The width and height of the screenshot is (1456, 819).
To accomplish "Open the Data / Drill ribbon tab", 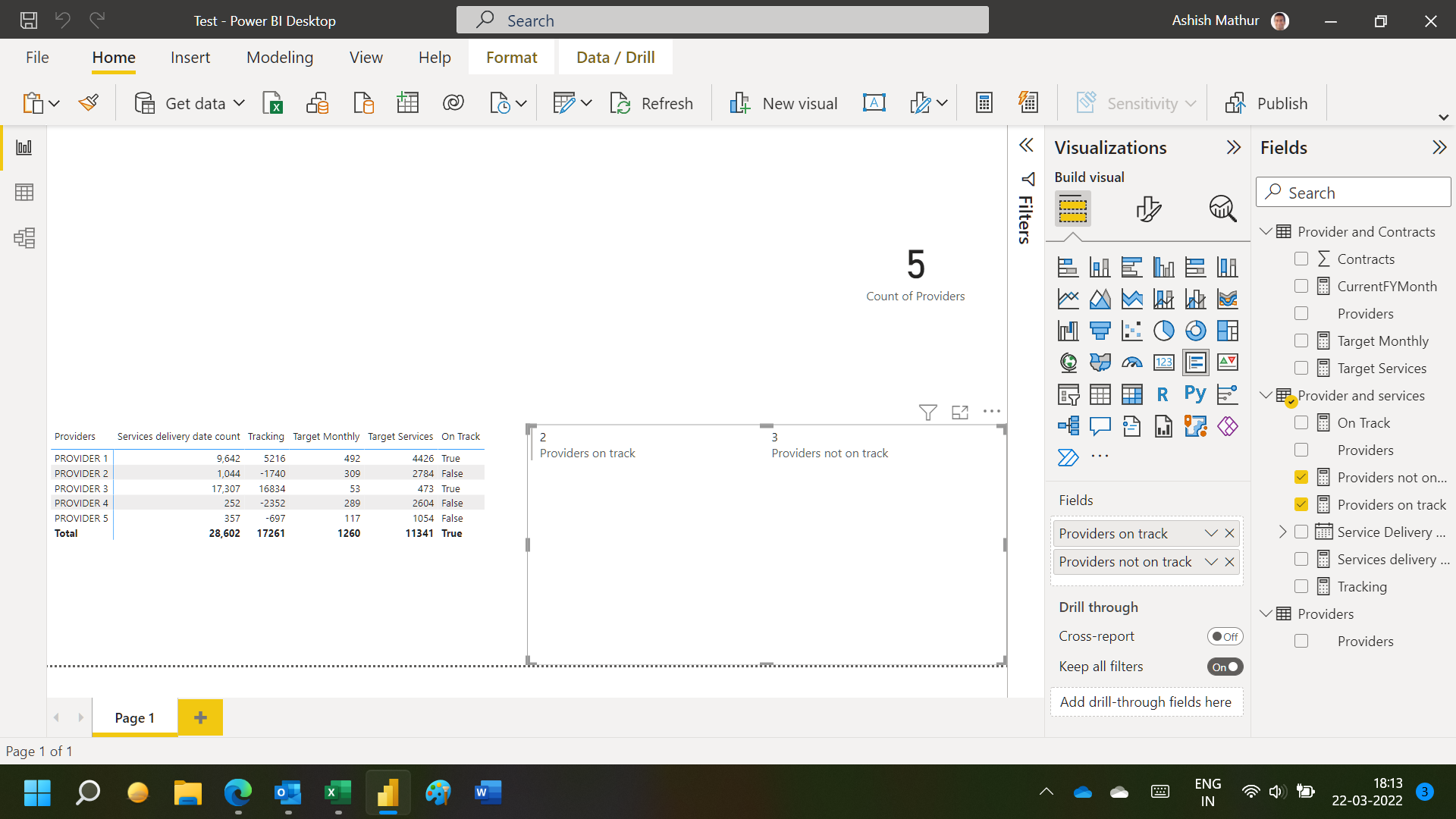I will pos(616,58).
